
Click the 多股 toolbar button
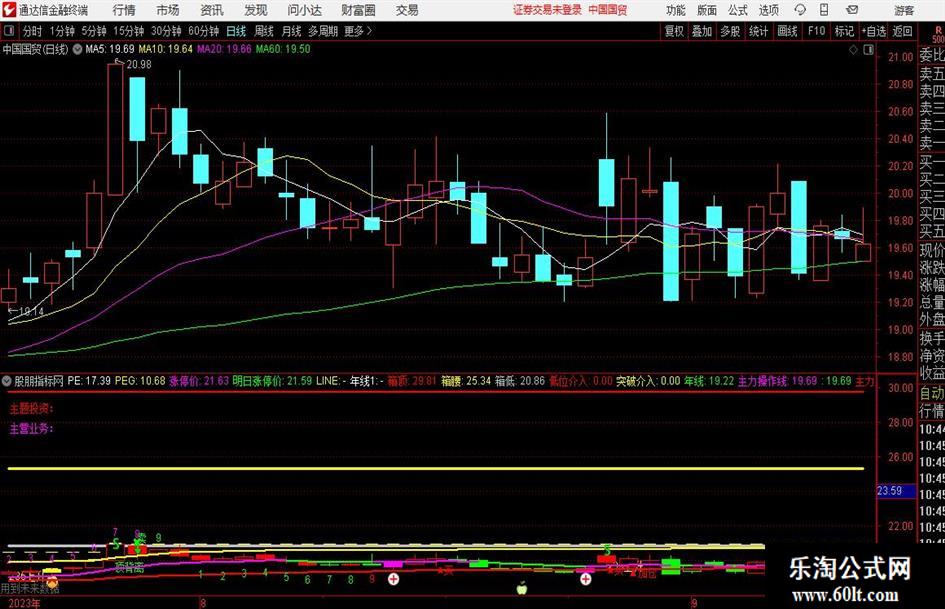(730, 31)
